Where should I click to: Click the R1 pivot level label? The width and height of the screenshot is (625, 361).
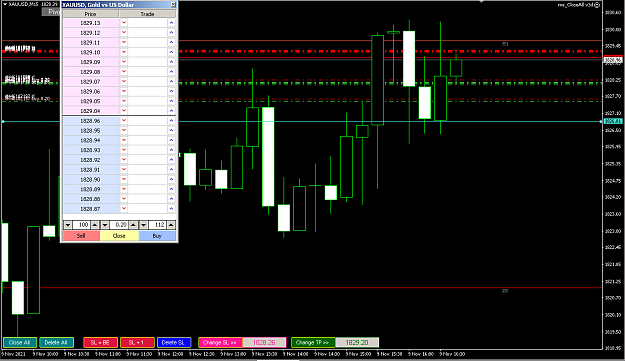pyautogui.click(x=505, y=44)
